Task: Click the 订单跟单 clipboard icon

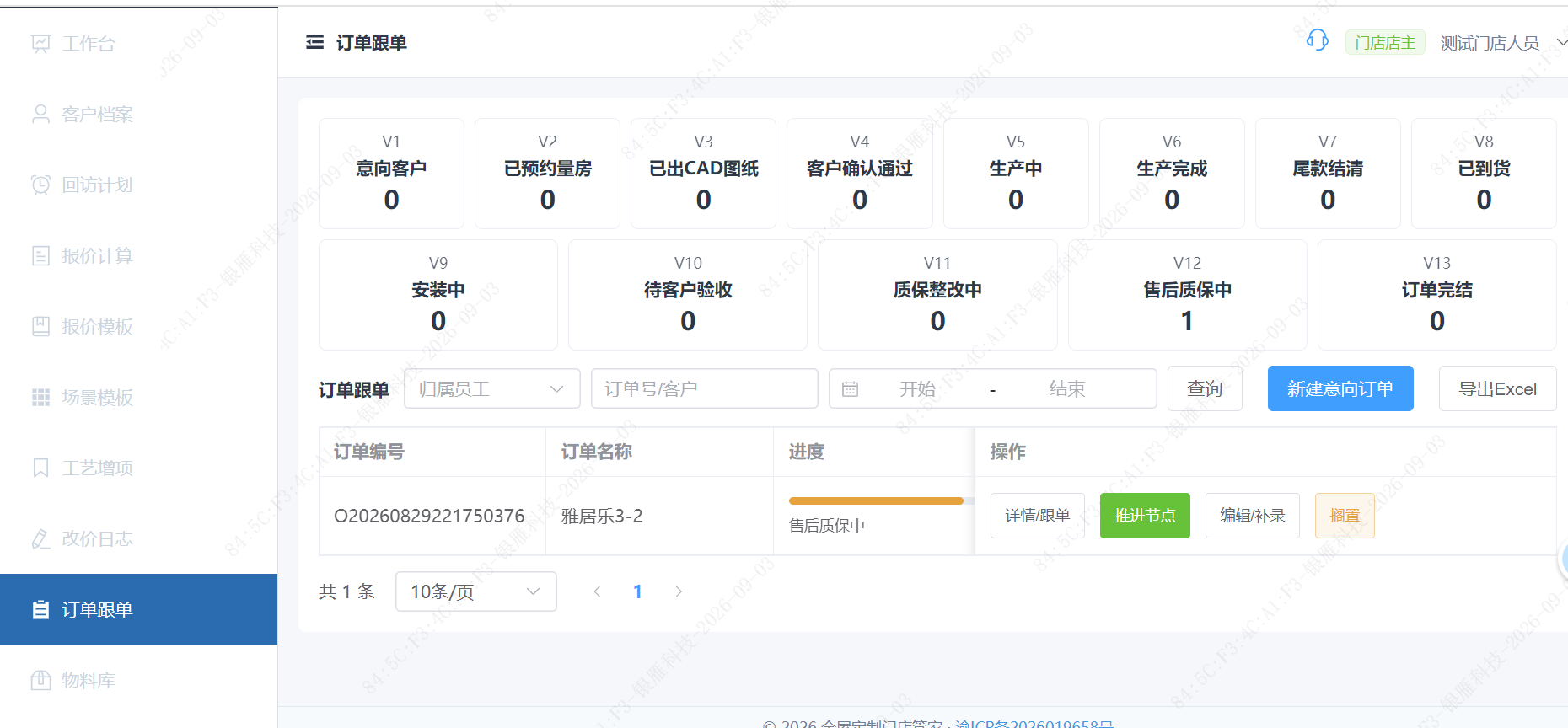Action: (x=40, y=609)
